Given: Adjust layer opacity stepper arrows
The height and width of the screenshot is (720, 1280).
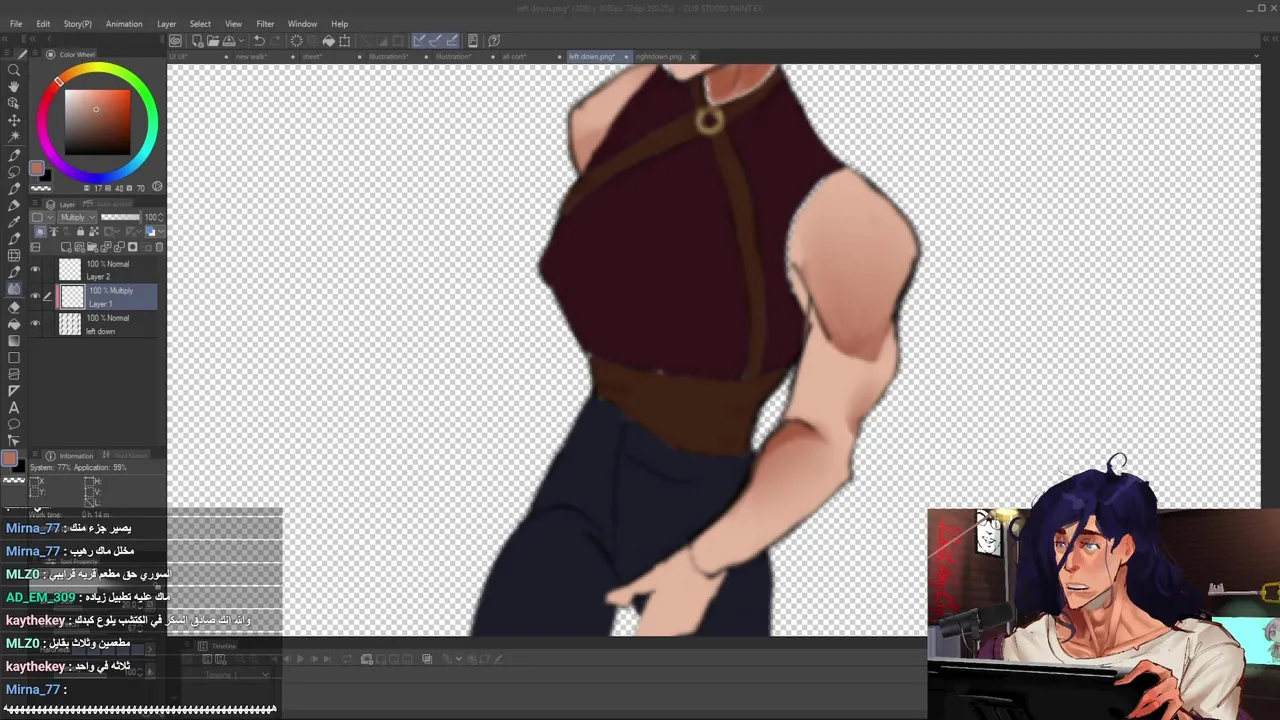Looking at the screenshot, I should pos(161,217).
